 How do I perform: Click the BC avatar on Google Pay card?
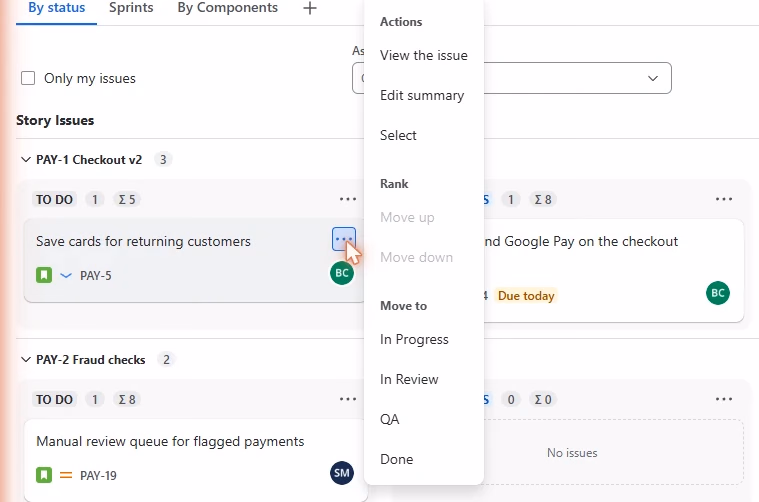[718, 293]
